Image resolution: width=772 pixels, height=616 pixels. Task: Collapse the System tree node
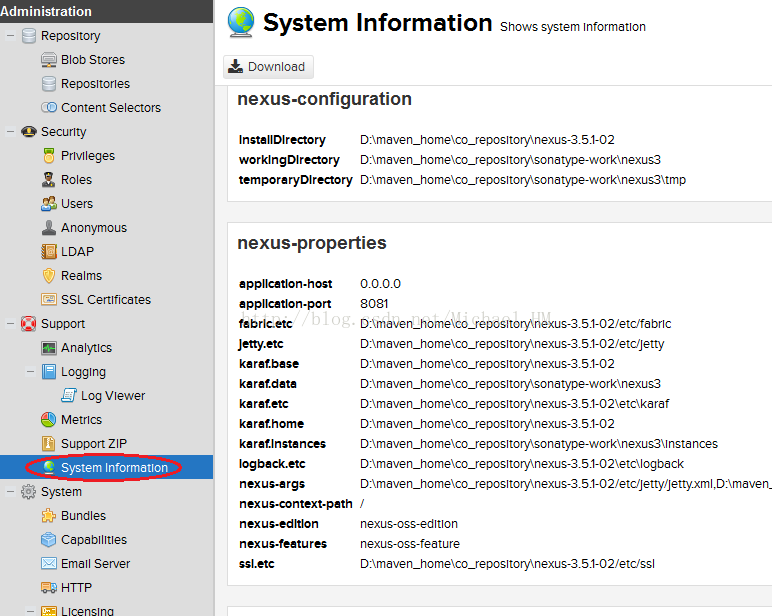pyautogui.click(x=10, y=492)
